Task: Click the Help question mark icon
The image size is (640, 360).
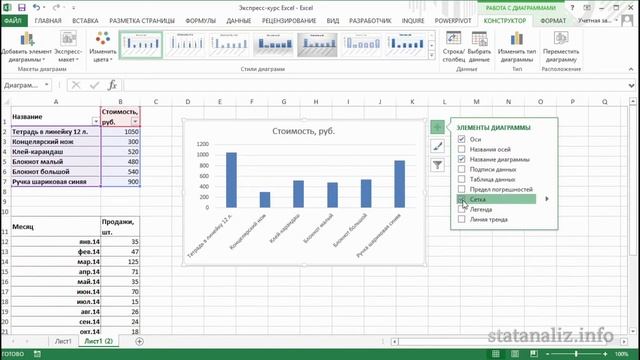Action: pos(572,8)
